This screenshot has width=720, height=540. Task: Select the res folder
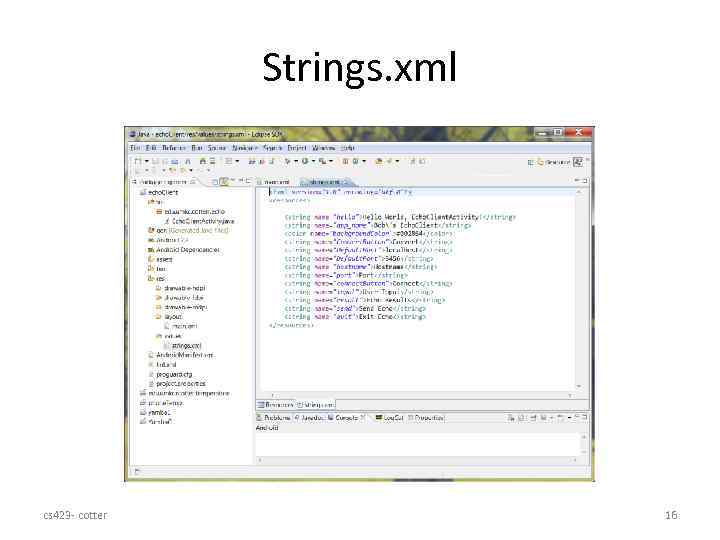pyautogui.click(x=157, y=279)
